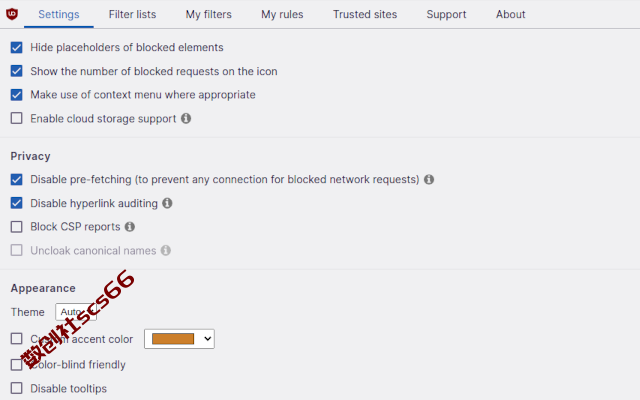640x400 pixels.
Task: Enable Color-blind friendly option
Action: pos(16,365)
